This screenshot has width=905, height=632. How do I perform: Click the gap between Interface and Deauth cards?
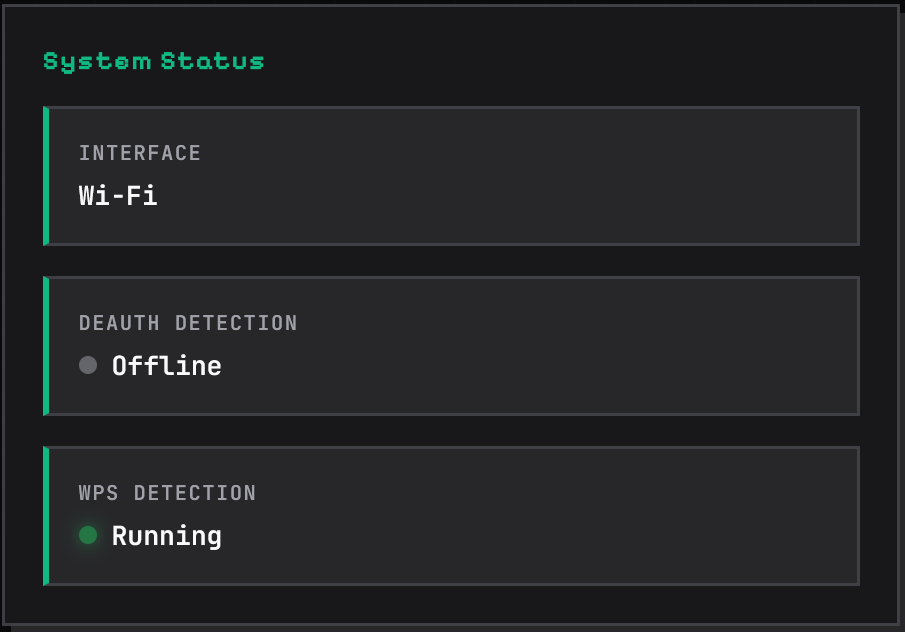[450, 261]
